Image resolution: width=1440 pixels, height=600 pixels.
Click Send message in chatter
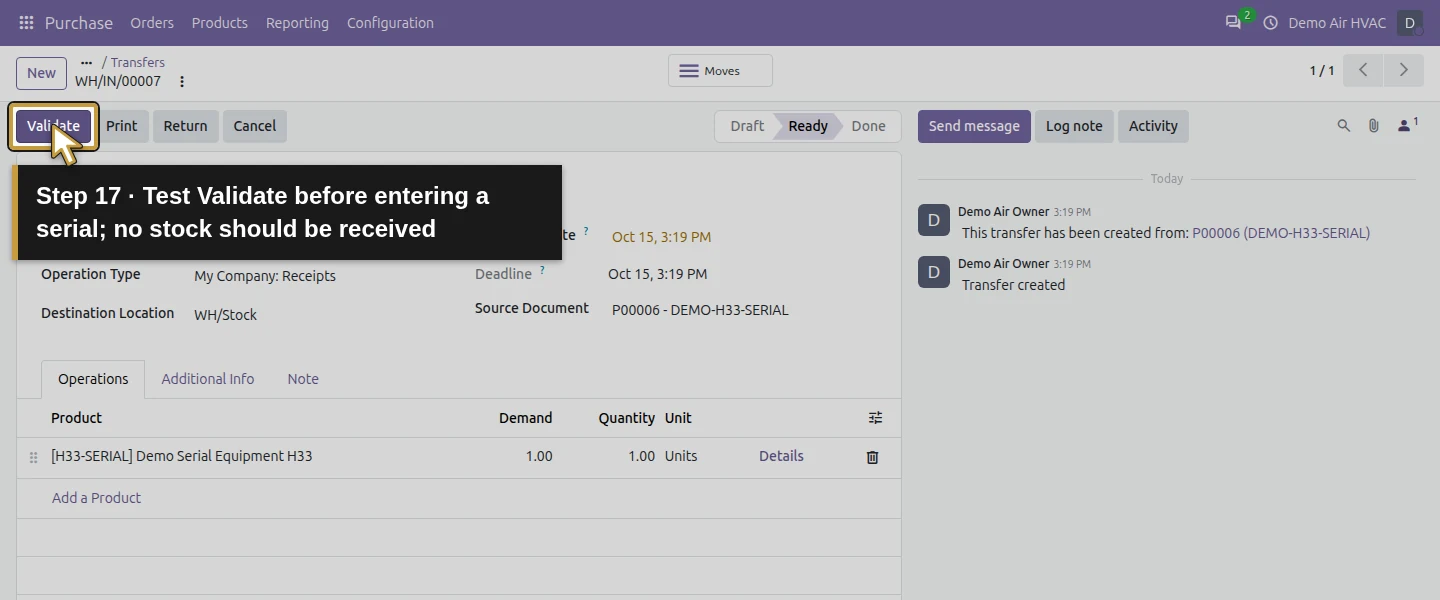point(974,126)
